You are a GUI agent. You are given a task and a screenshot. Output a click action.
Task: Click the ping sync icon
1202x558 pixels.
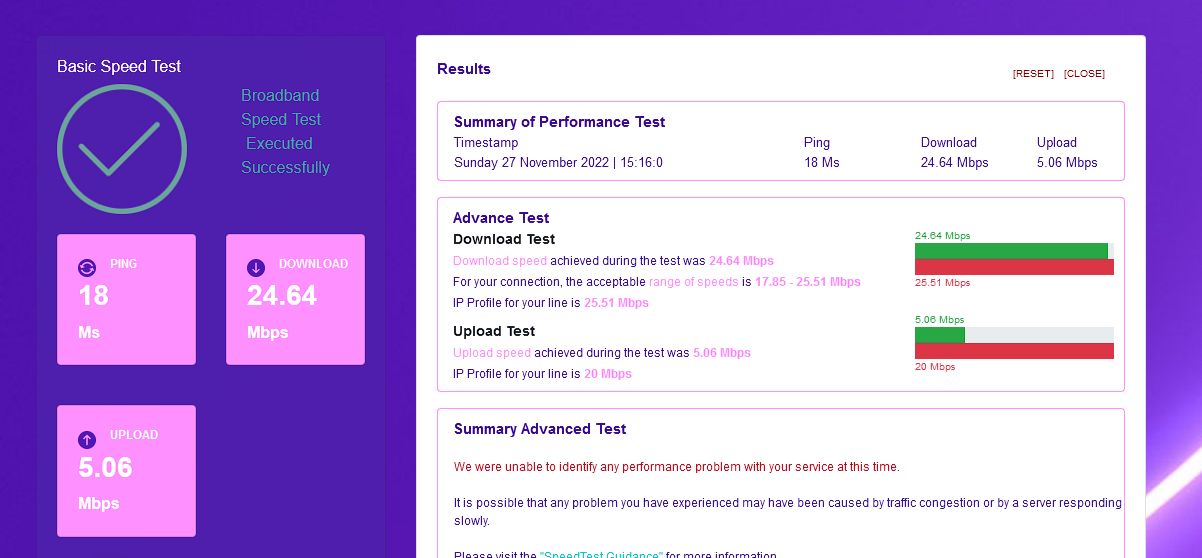(87, 267)
